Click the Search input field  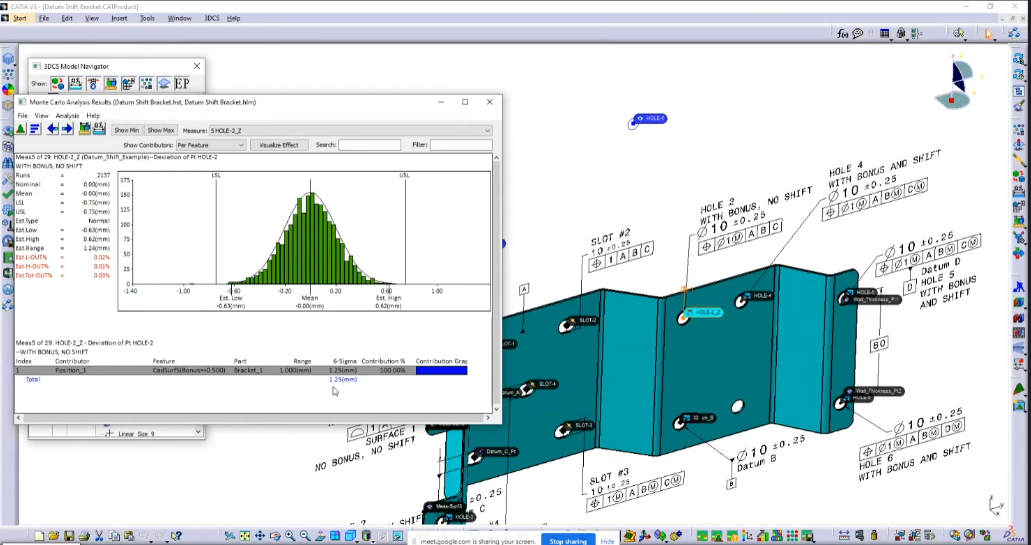[370, 145]
